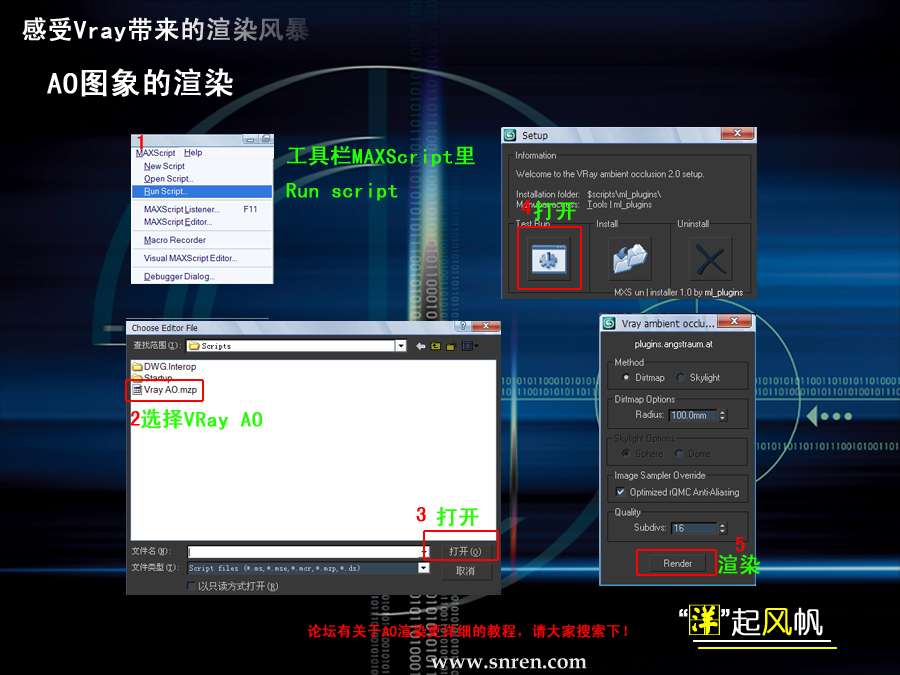This screenshot has width=900, height=675.
Task: Toggle Optimized rQMC Anti-Aliasing checkbox
Action: click(x=620, y=492)
